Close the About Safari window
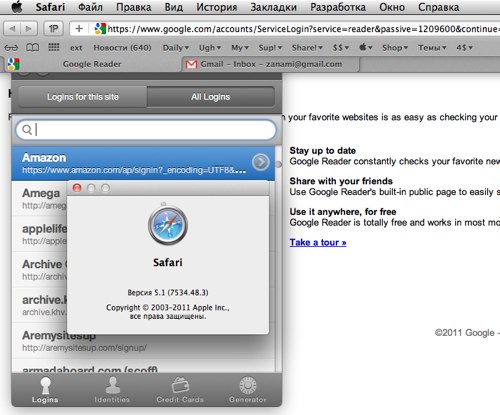 pos(77,188)
